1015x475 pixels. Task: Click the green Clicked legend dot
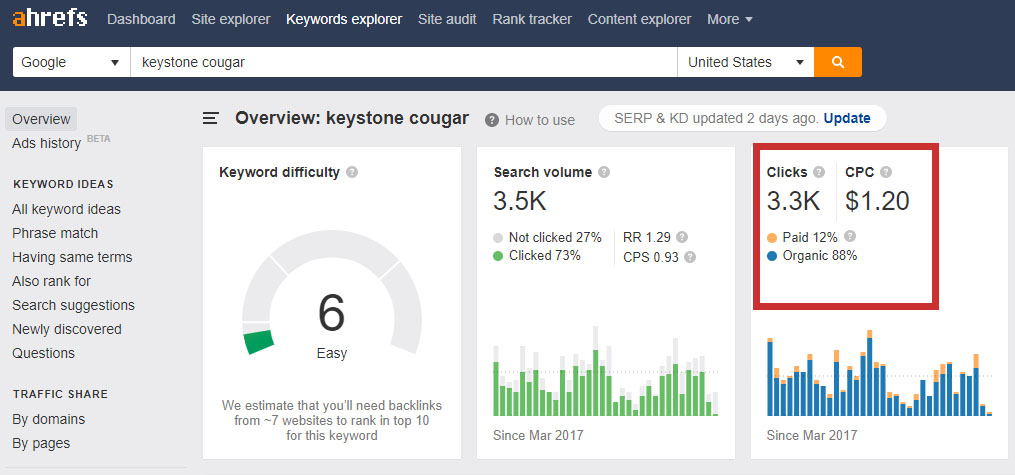(498, 256)
